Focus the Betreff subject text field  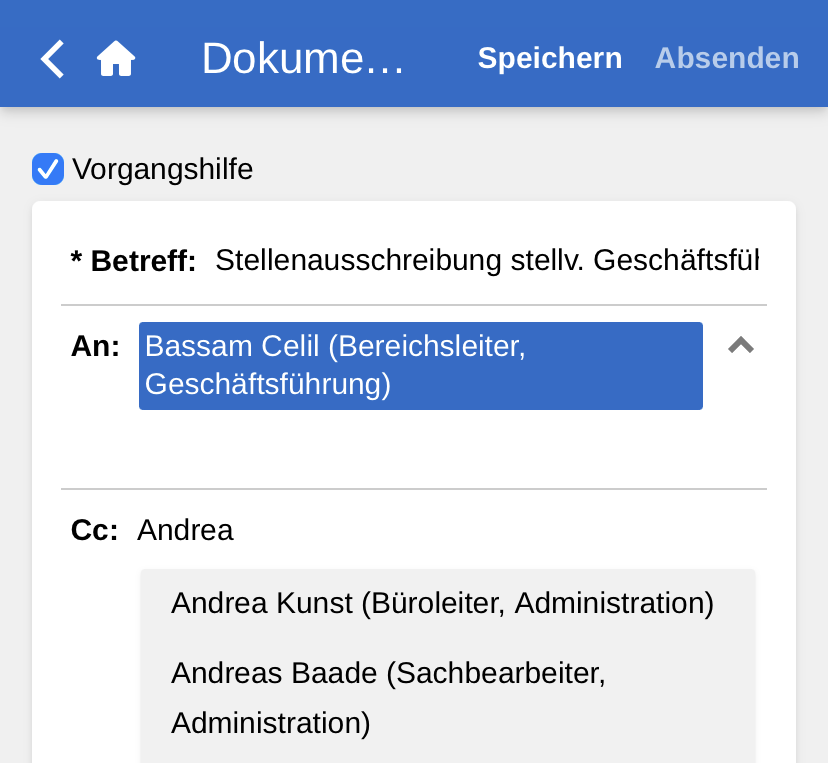[487, 261]
